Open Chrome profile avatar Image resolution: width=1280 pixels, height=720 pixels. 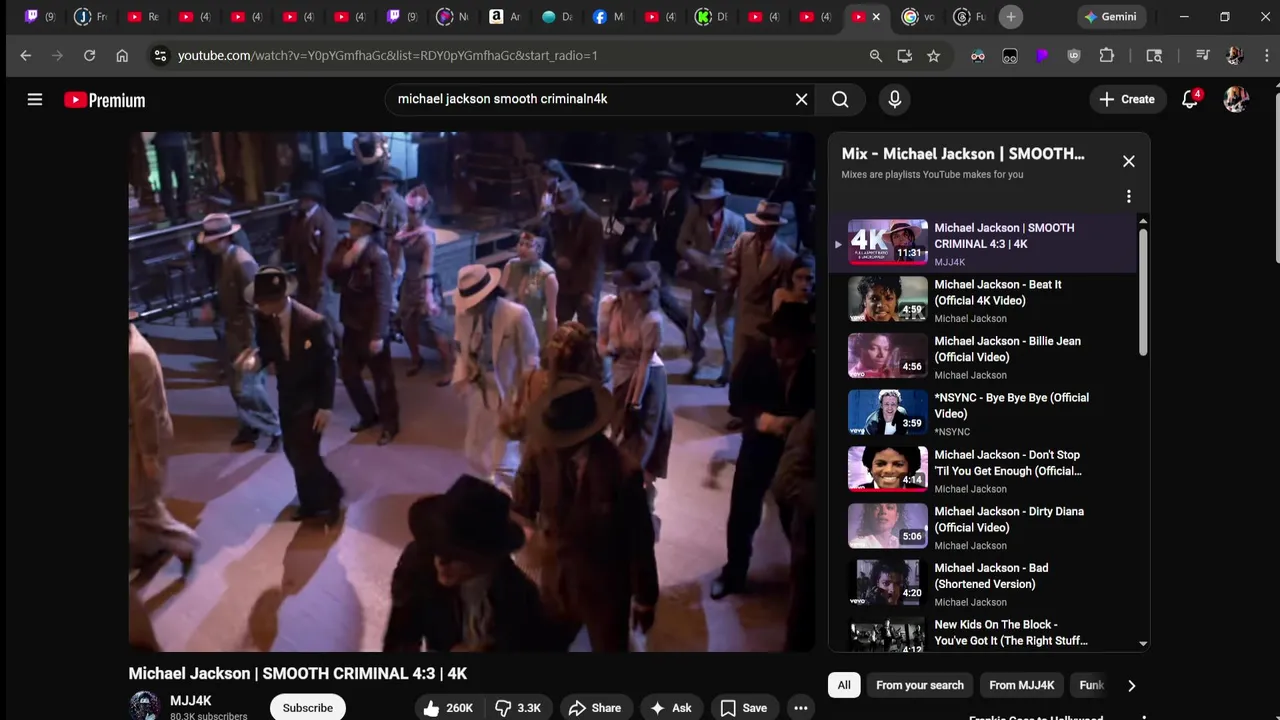[x=1234, y=56]
